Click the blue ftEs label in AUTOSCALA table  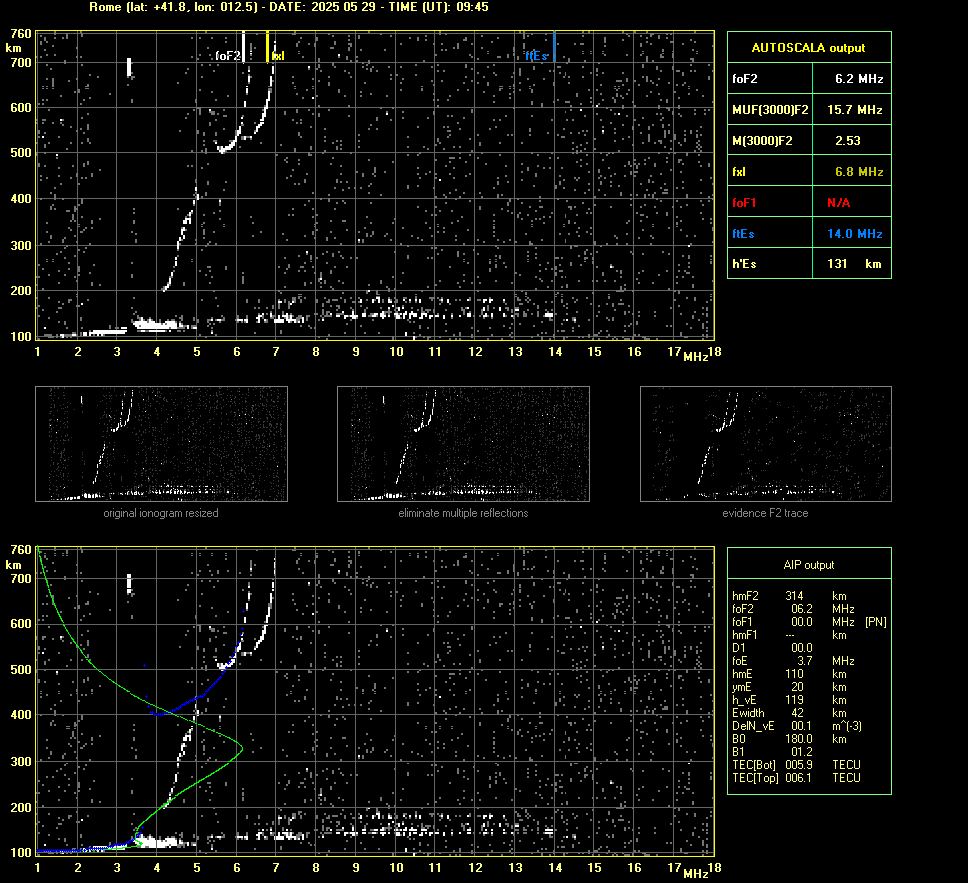coord(743,233)
